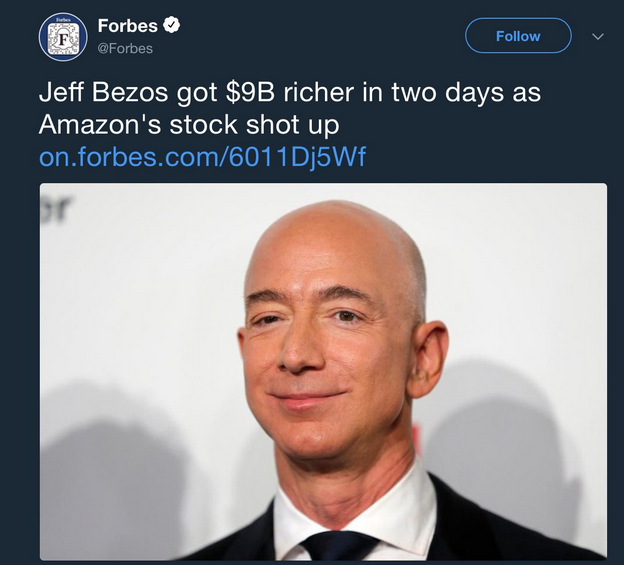This screenshot has height=565, width=624.
Task: Click the blurred 'er' lettering in photo corner
Action: (x=56, y=208)
